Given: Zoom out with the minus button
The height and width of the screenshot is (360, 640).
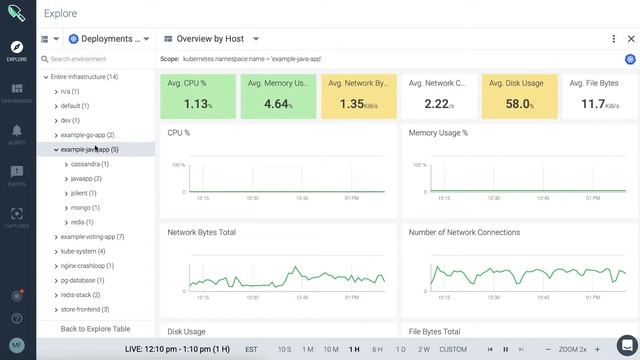Looking at the screenshot, I should (x=548, y=349).
